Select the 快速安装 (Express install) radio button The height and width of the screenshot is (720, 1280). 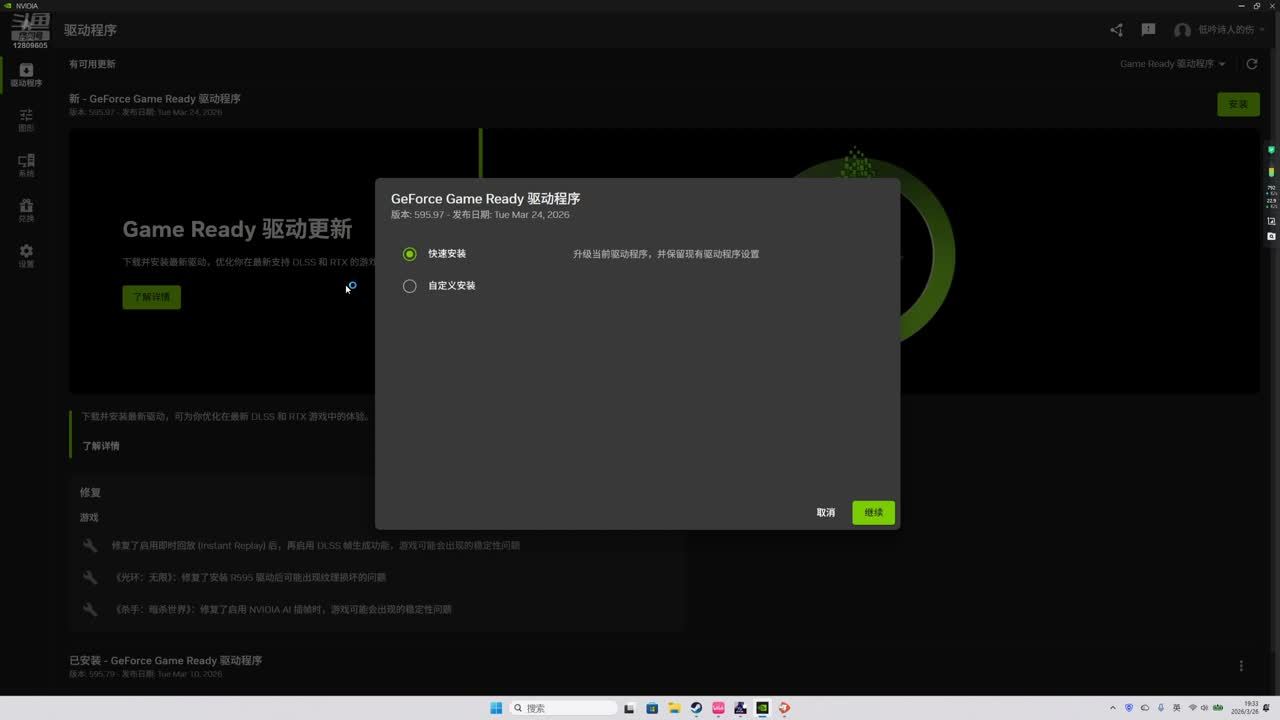409,254
